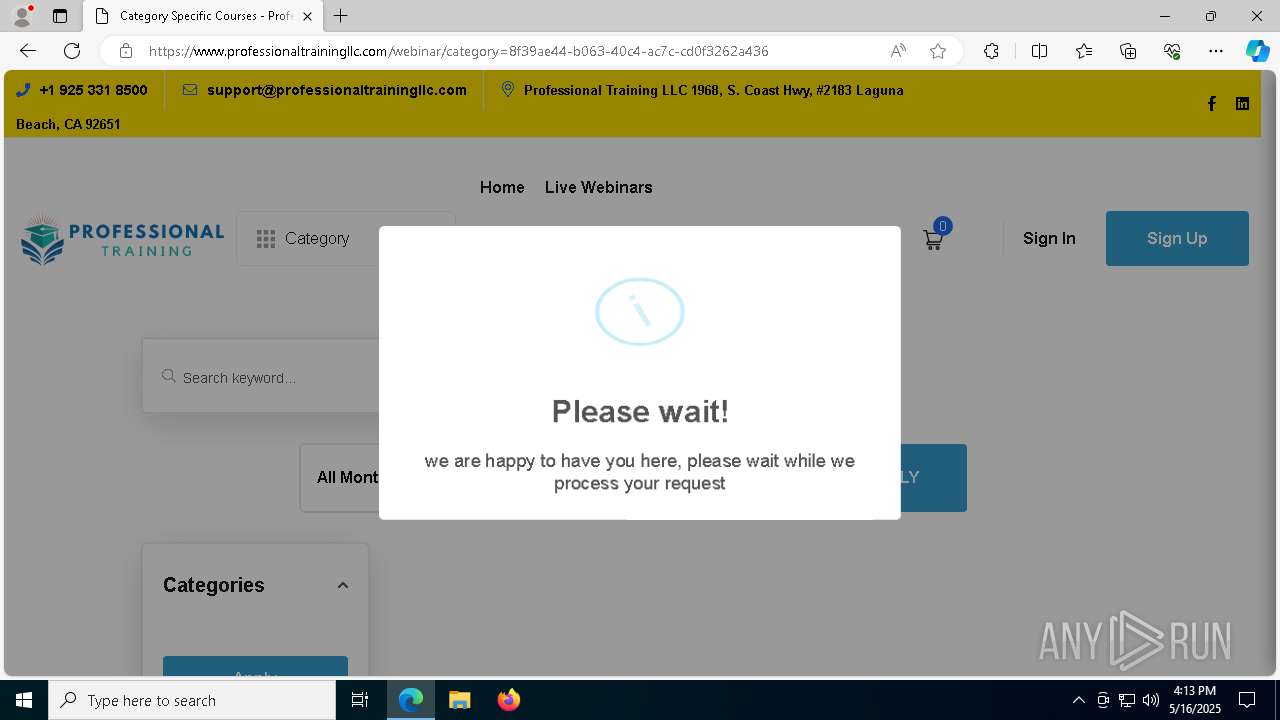
Task: Click the location pin icon
Action: [508, 90]
